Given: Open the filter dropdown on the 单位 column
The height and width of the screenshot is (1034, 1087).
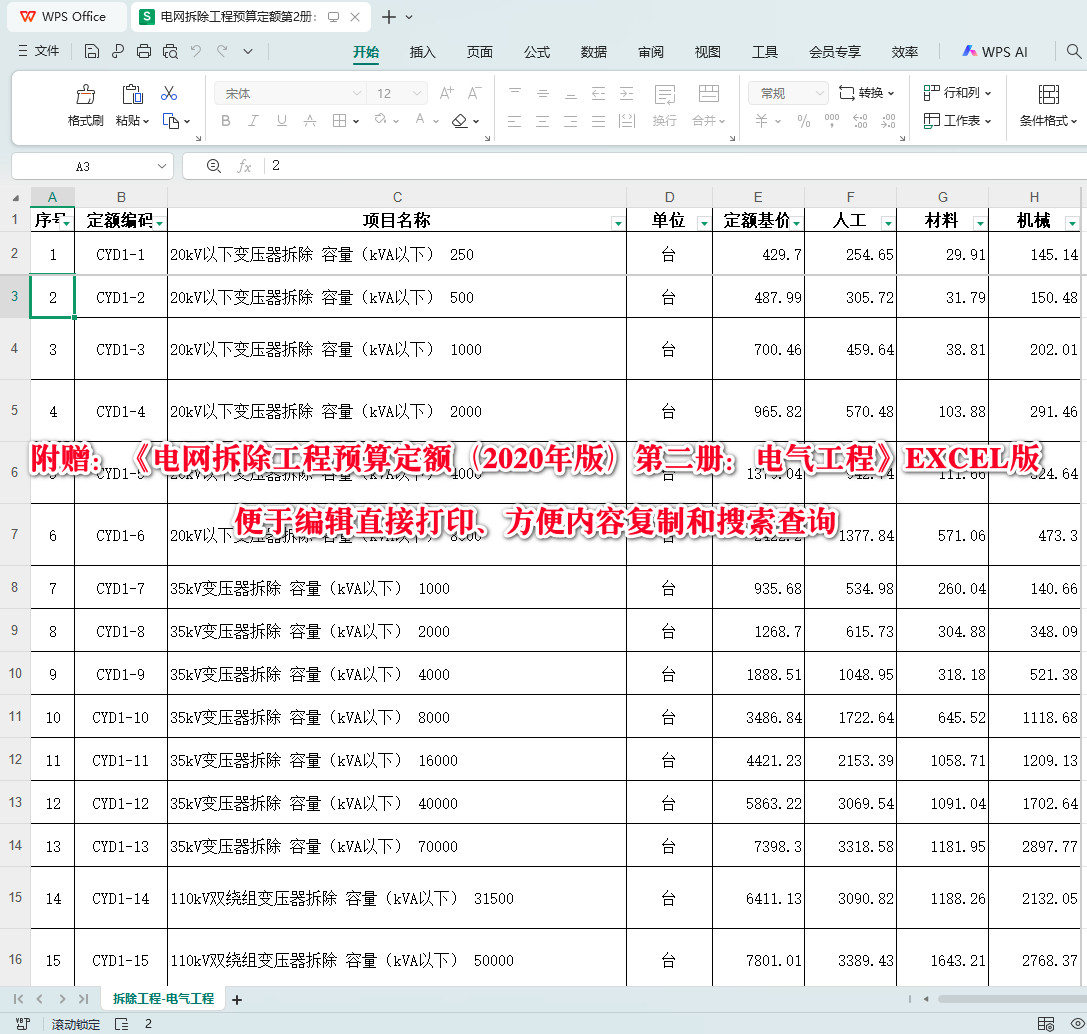Looking at the screenshot, I should coord(702,222).
